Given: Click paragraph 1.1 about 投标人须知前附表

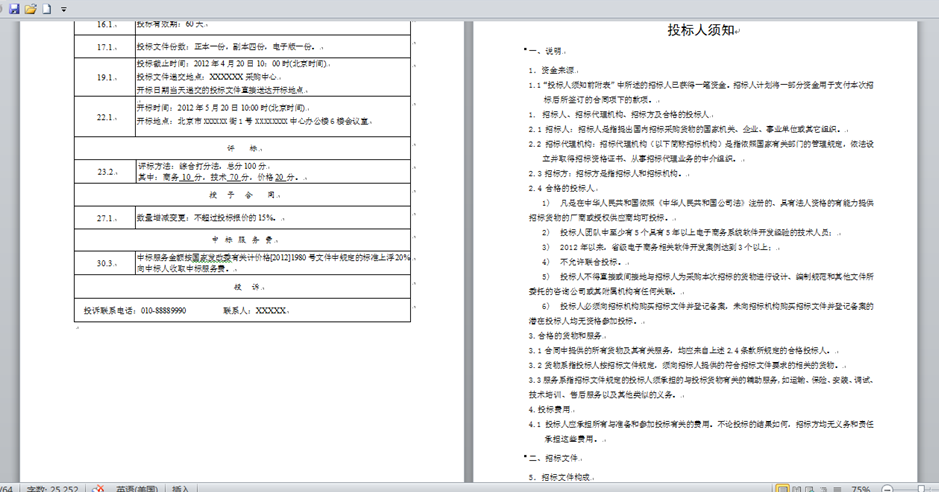Looking at the screenshot, I should tap(701, 92).
